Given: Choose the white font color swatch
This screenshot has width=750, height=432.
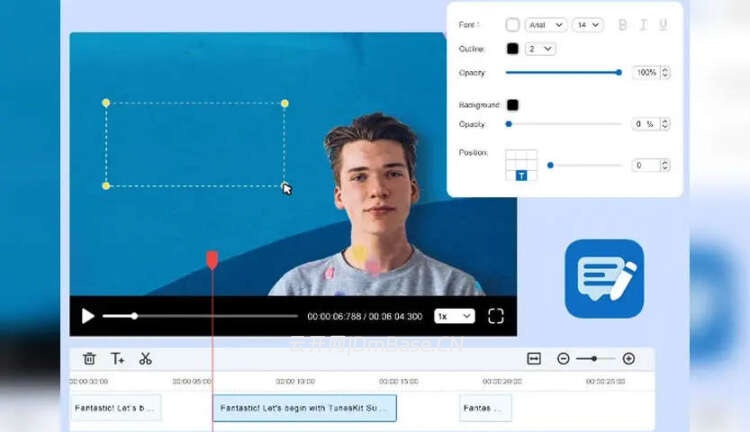Looking at the screenshot, I should (513, 25).
